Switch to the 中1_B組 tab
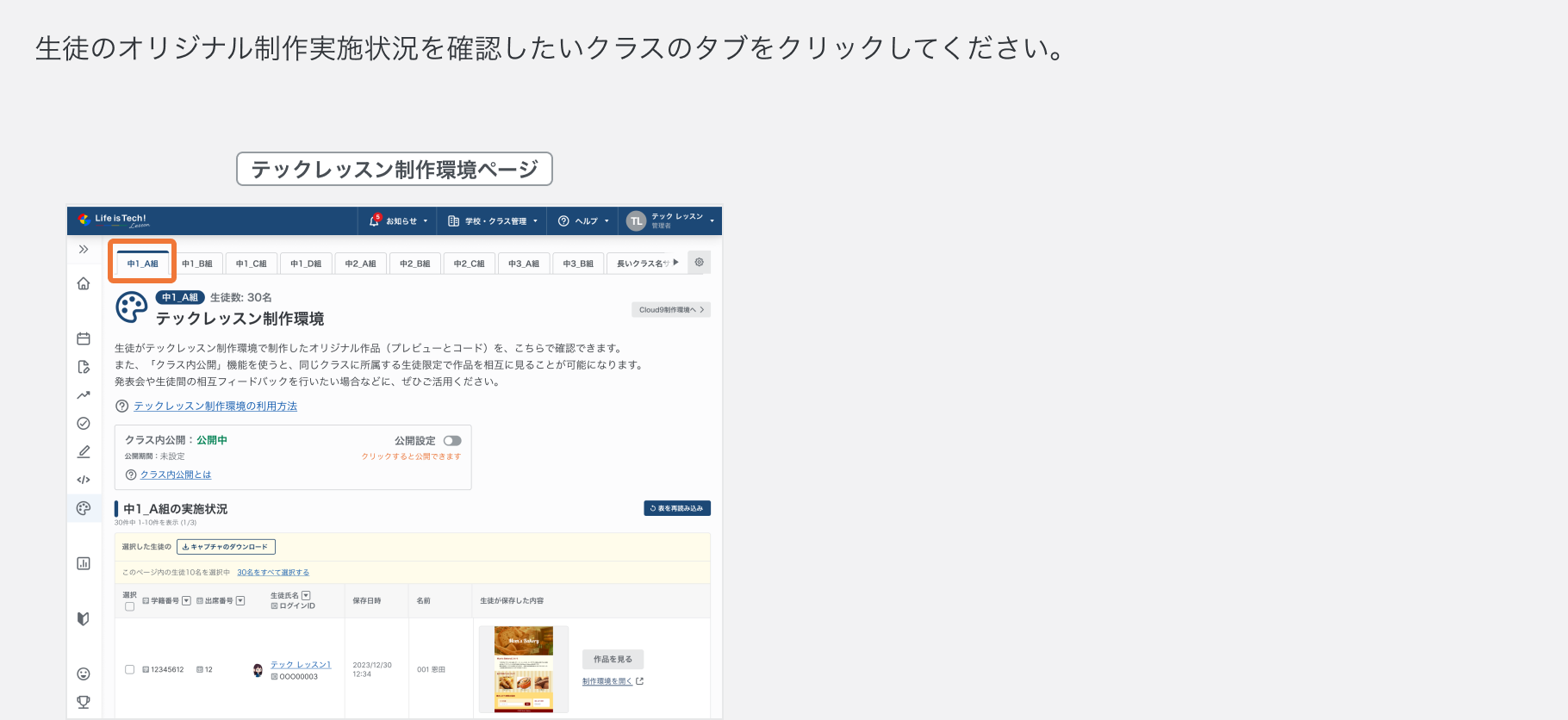Screen dimensions: 1568x720 [x=196, y=264]
